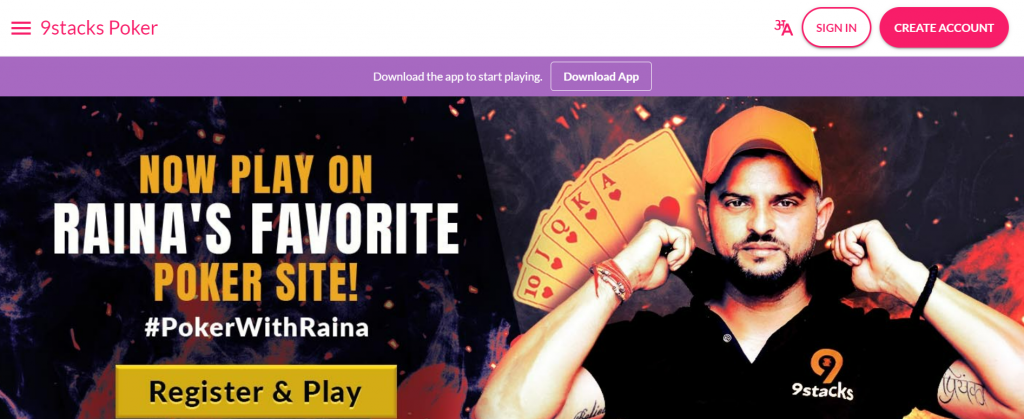
Task: Go to 9stacks Poker home title
Action: pos(99,28)
